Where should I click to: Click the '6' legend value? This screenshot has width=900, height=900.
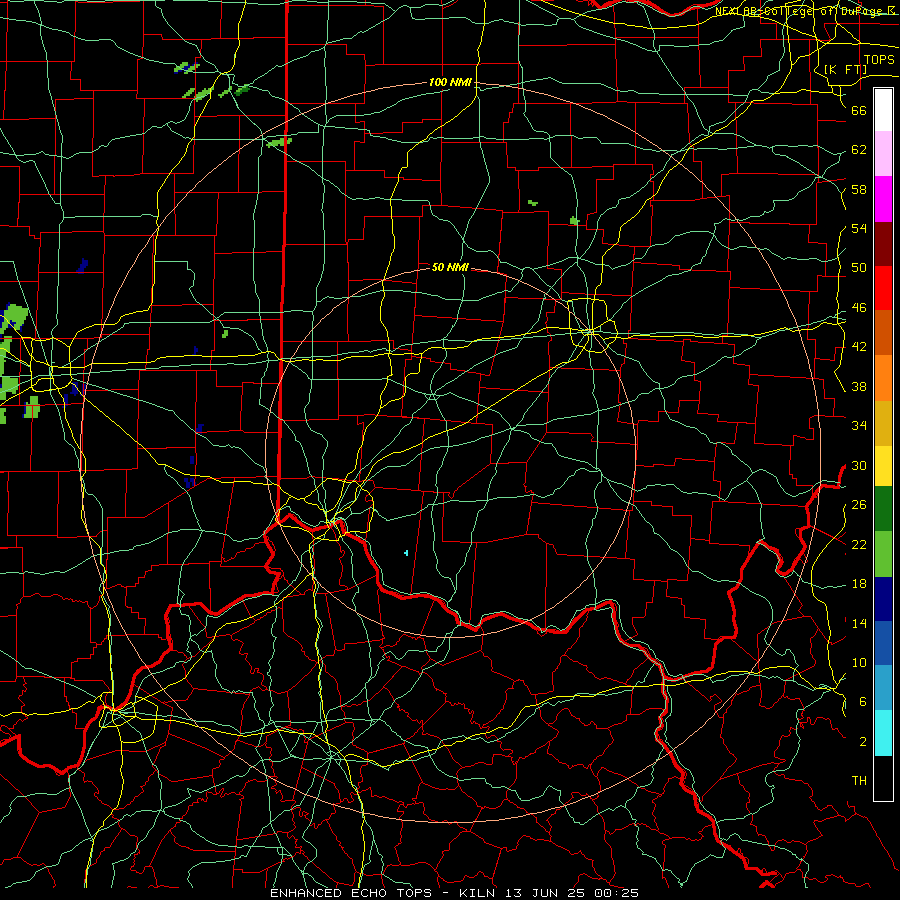863,702
